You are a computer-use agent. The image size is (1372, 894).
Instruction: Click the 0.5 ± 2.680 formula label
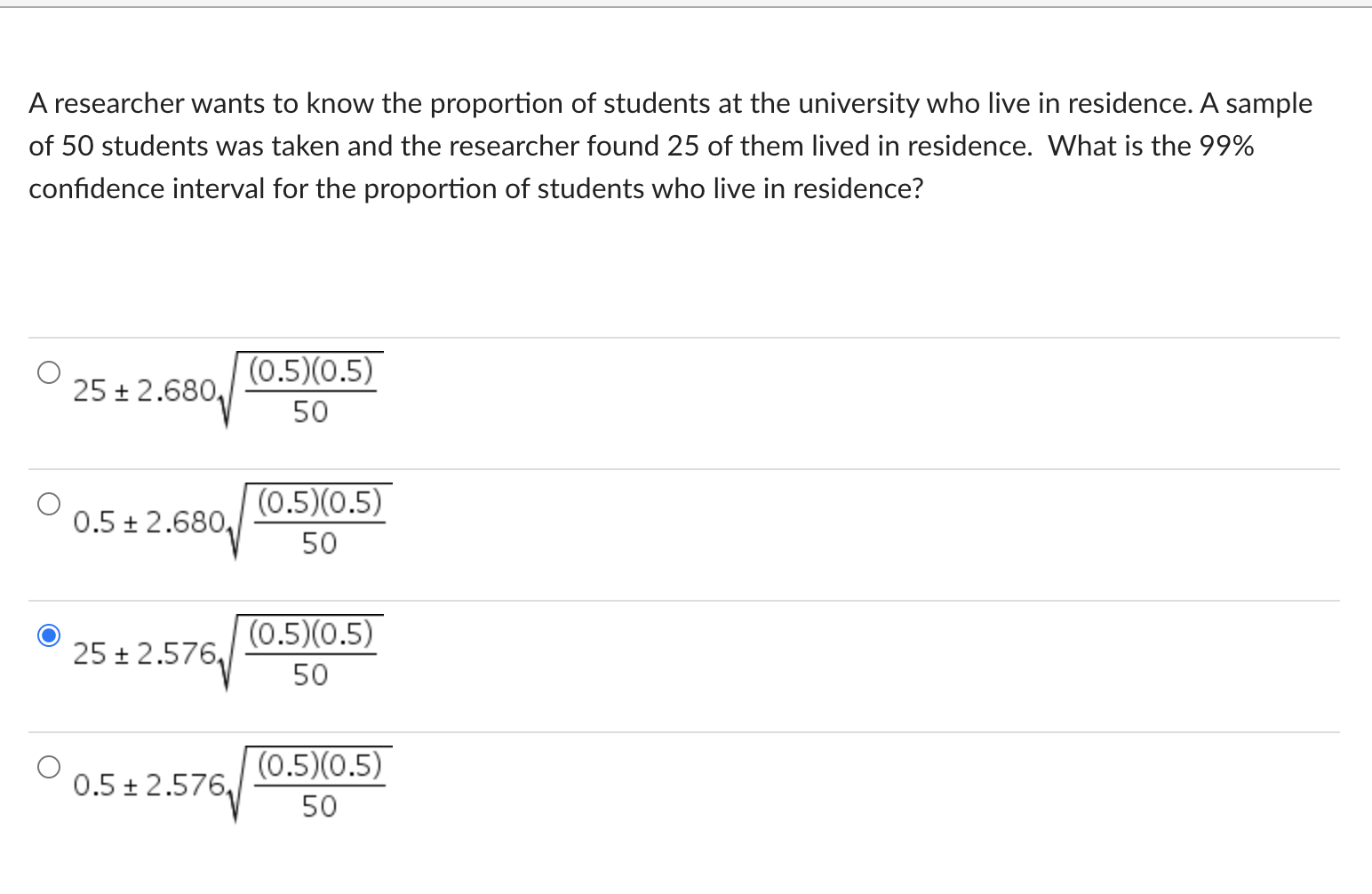click(232, 522)
